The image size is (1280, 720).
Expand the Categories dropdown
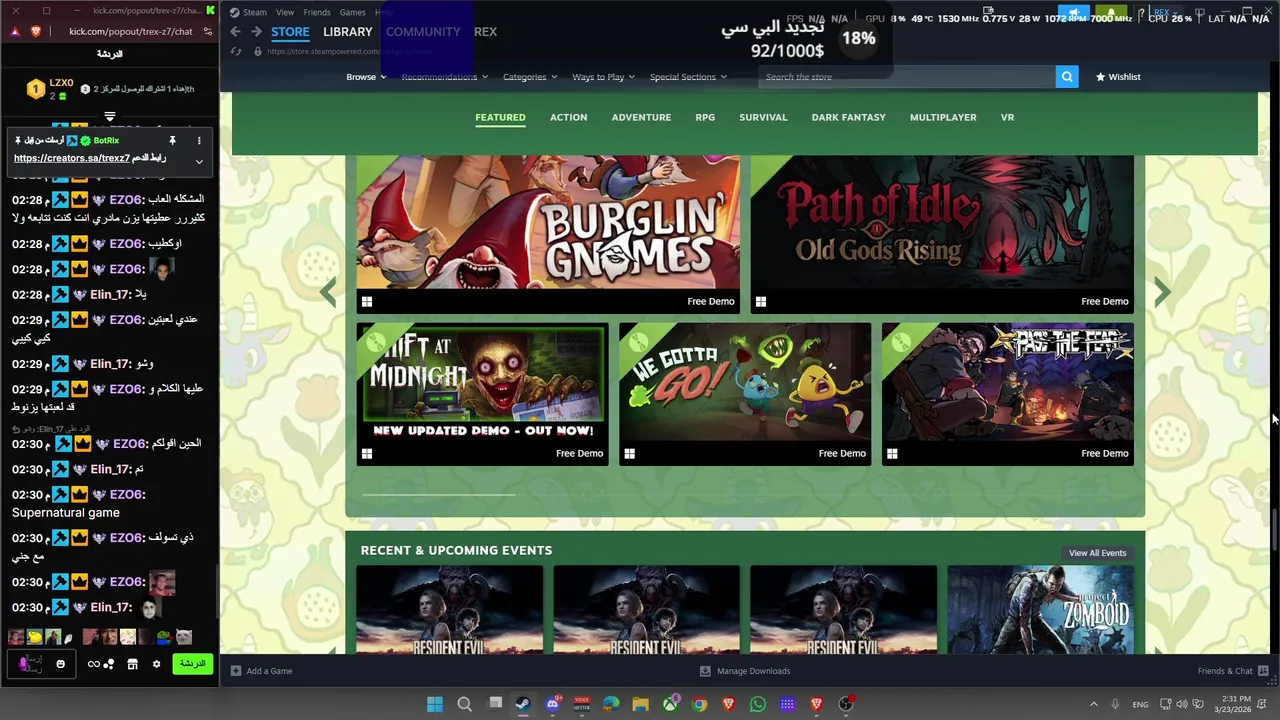(529, 77)
